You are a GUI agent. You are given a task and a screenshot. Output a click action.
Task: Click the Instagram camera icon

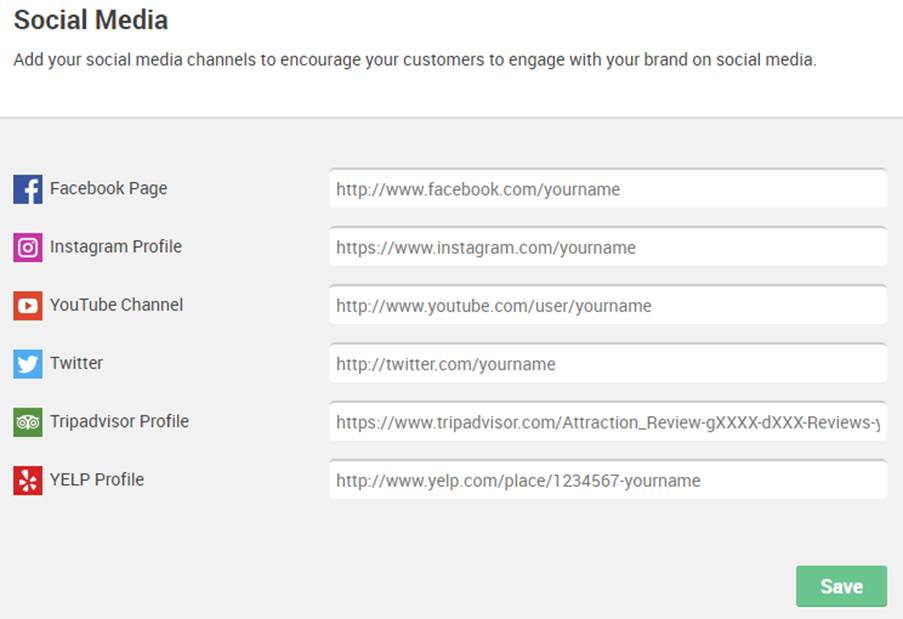point(28,247)
